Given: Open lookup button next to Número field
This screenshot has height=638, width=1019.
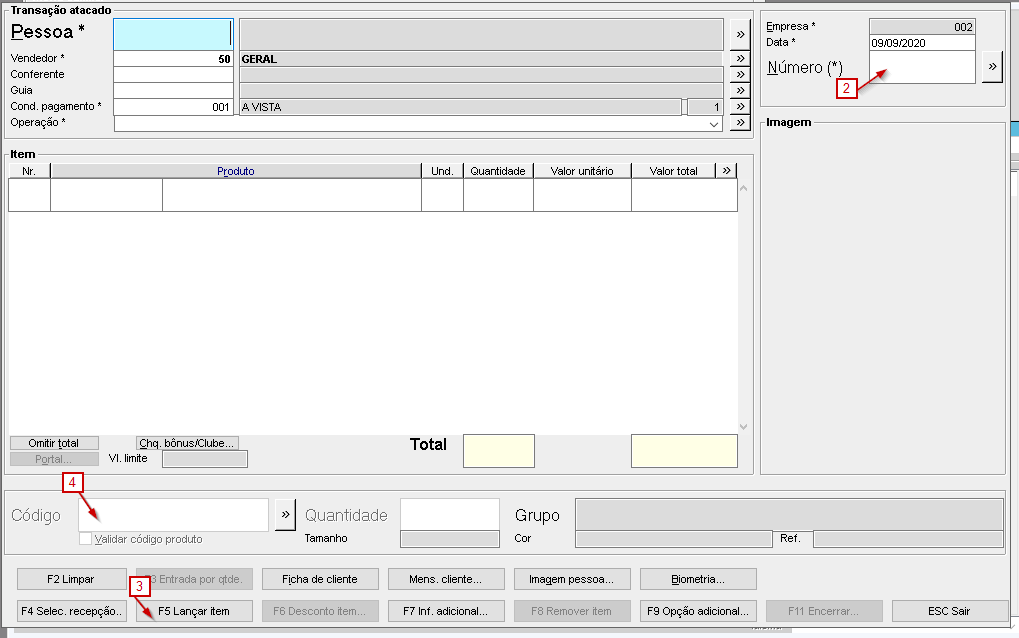Looking at the screenshot, I should (x=992, y=66).
